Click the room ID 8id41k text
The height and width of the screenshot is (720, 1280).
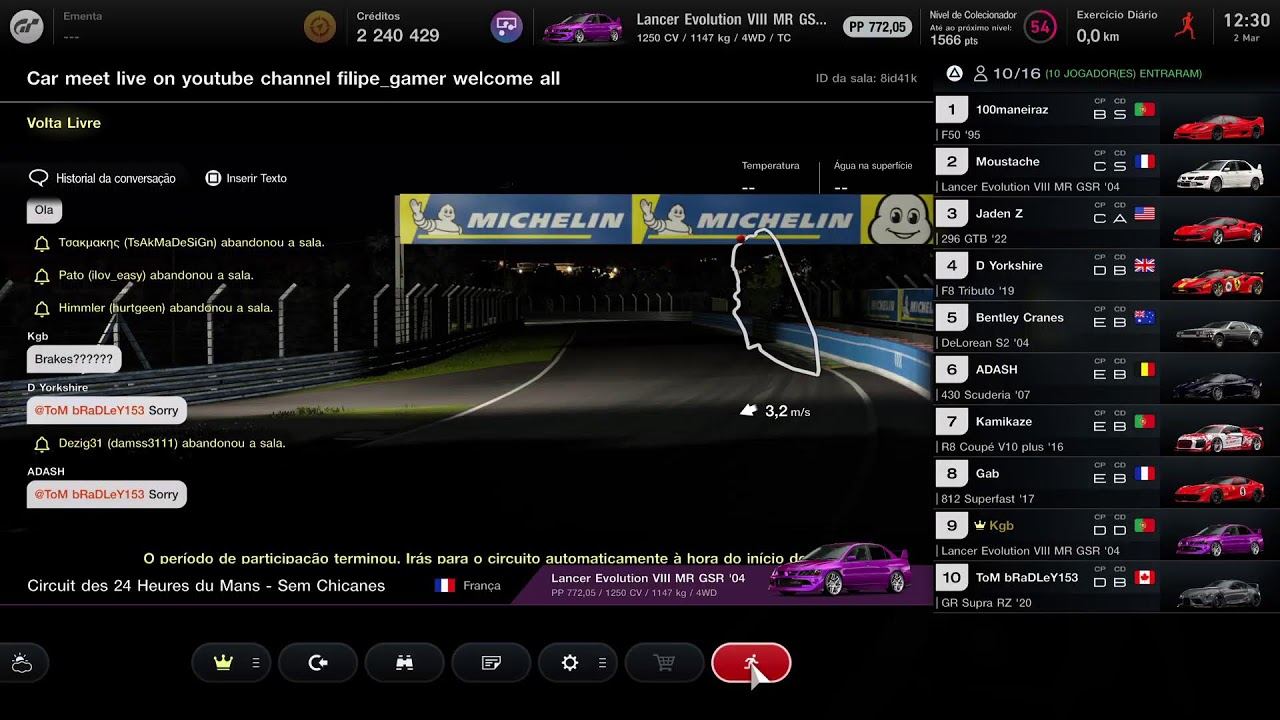click(866, 78)
